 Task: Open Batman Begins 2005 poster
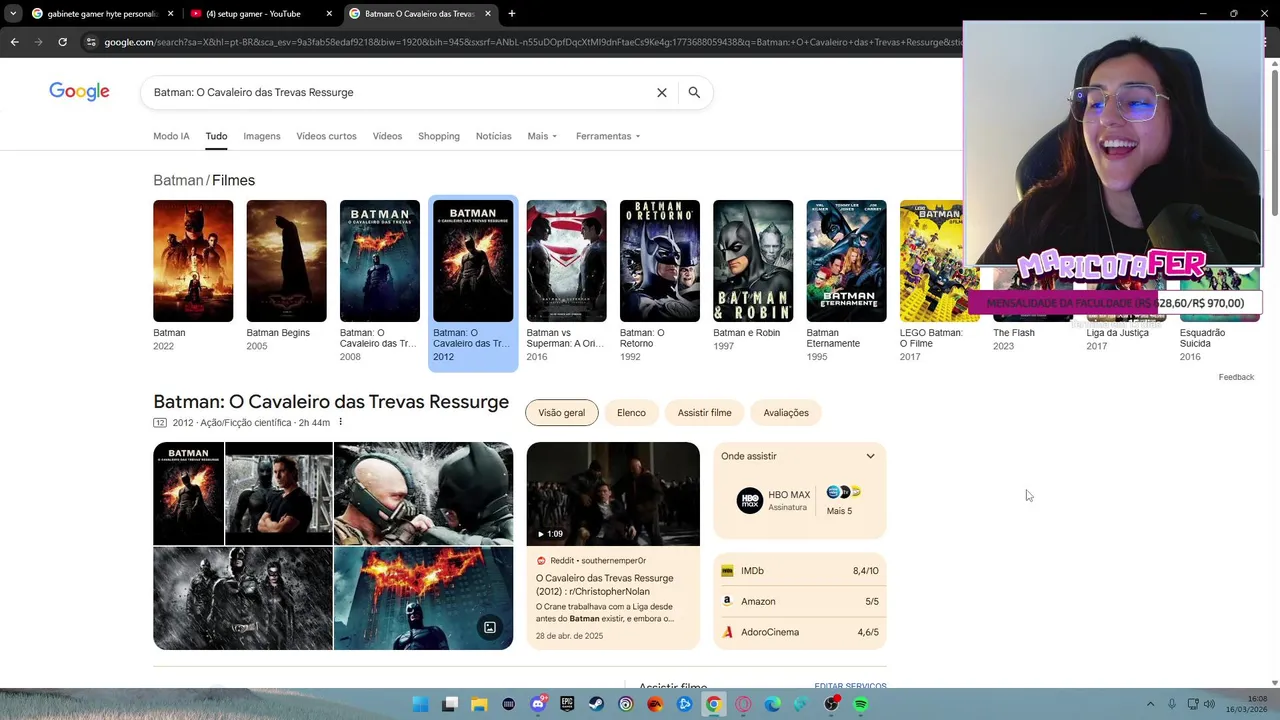286,261
